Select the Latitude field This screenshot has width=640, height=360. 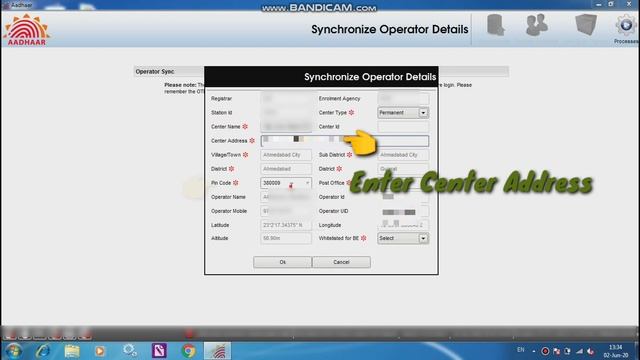pyautogui.click(x=286, y=225)
